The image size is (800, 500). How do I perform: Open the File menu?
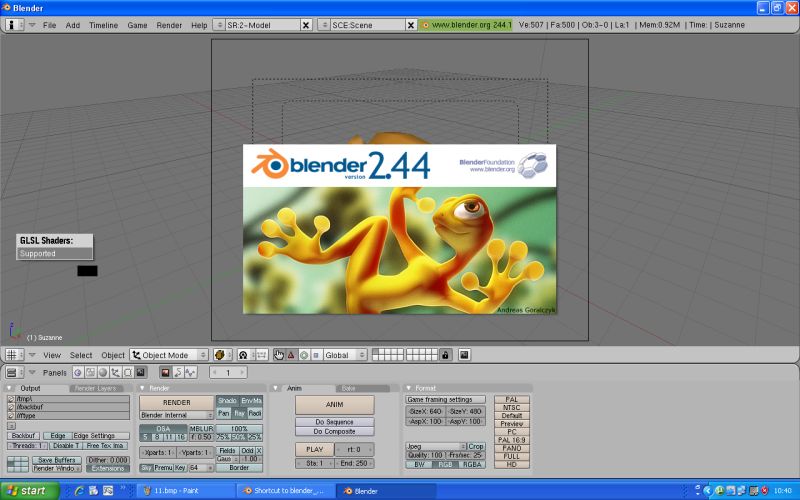[x=49, y=25]
